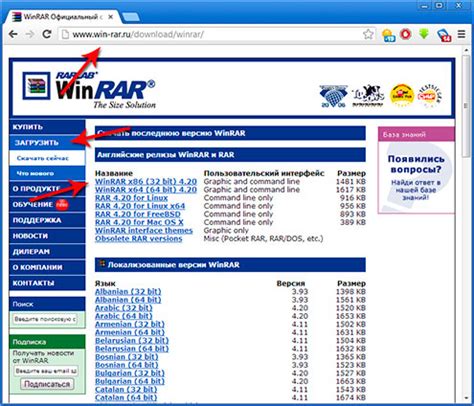Click Armenian (64 bit) link

click(130, 332)
